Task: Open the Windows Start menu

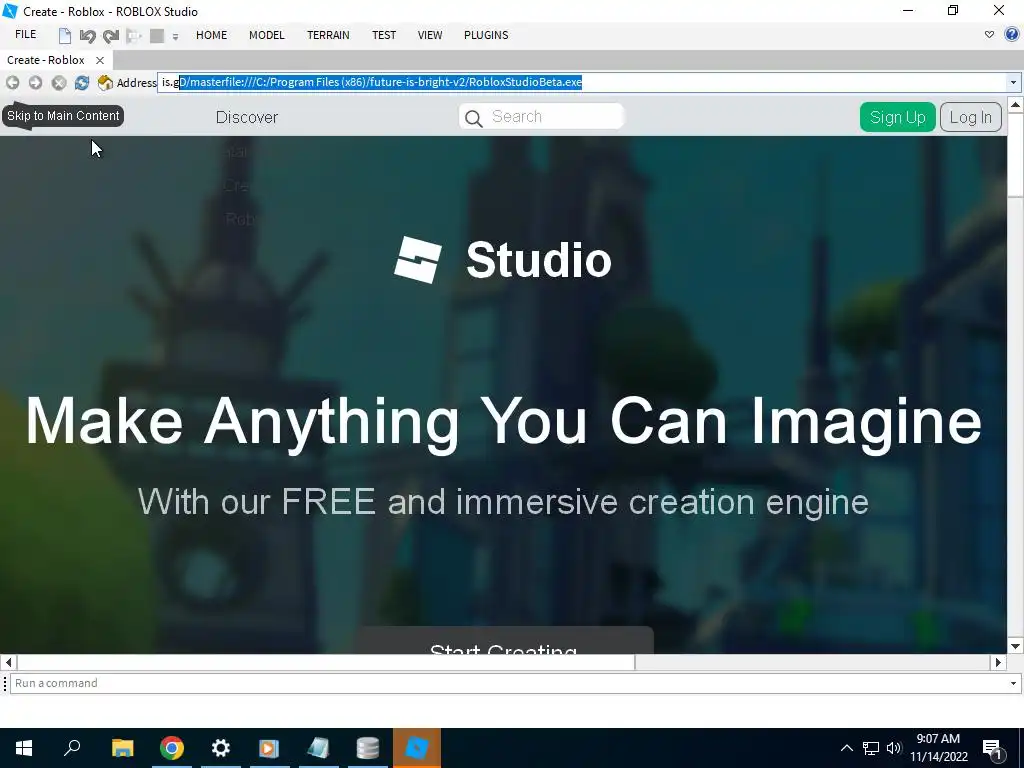Action: coord(24,748)
